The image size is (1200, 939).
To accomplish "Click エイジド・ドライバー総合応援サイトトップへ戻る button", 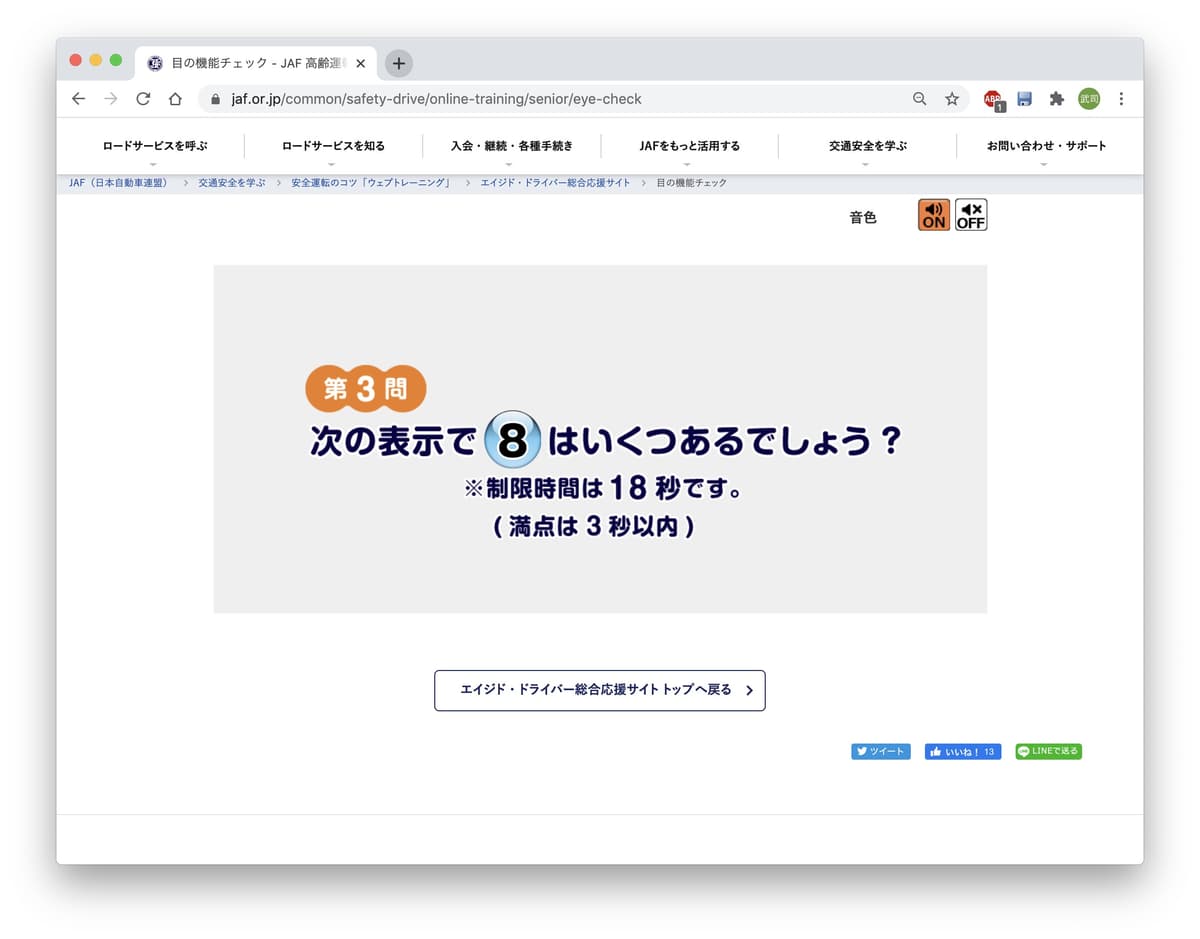I will [x=599, y=690].
